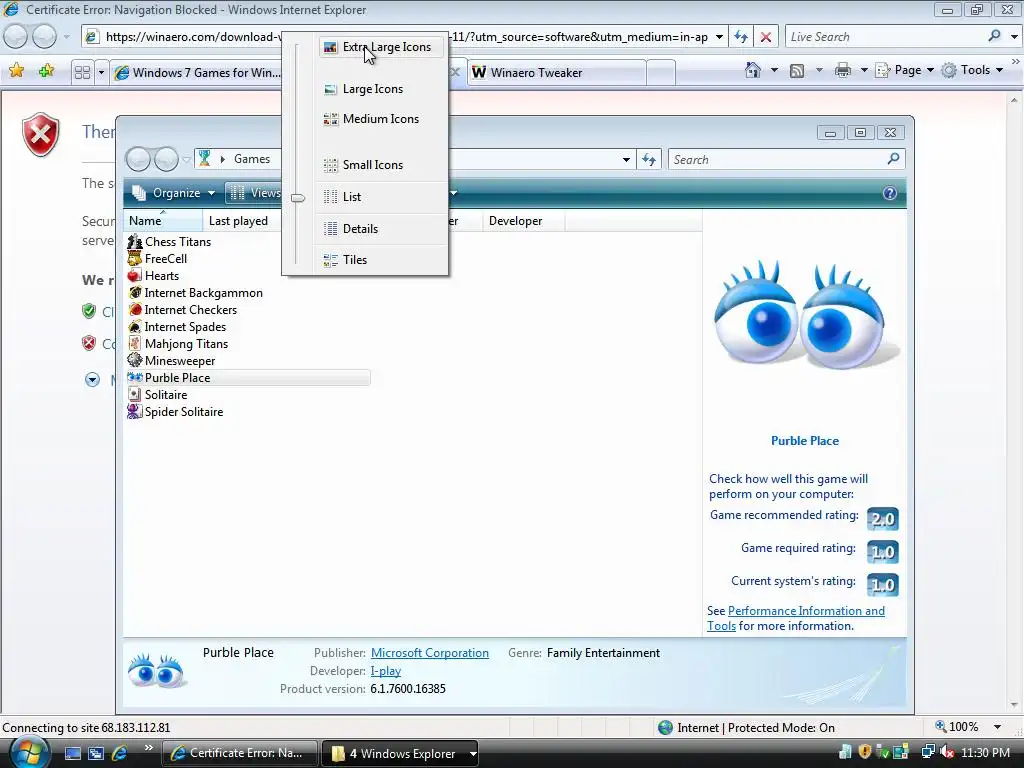Sort by Developer column header
This screenshot has width=1024, height=768.
point(523,221)
